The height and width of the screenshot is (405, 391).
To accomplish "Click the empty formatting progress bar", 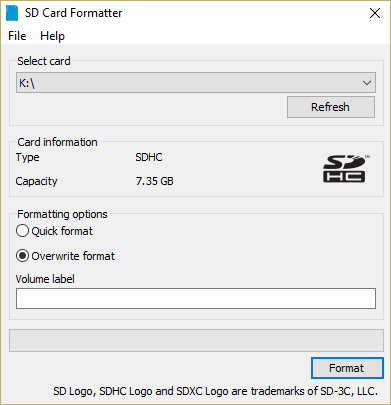I will pyautogui.click(x=196, y=340).
